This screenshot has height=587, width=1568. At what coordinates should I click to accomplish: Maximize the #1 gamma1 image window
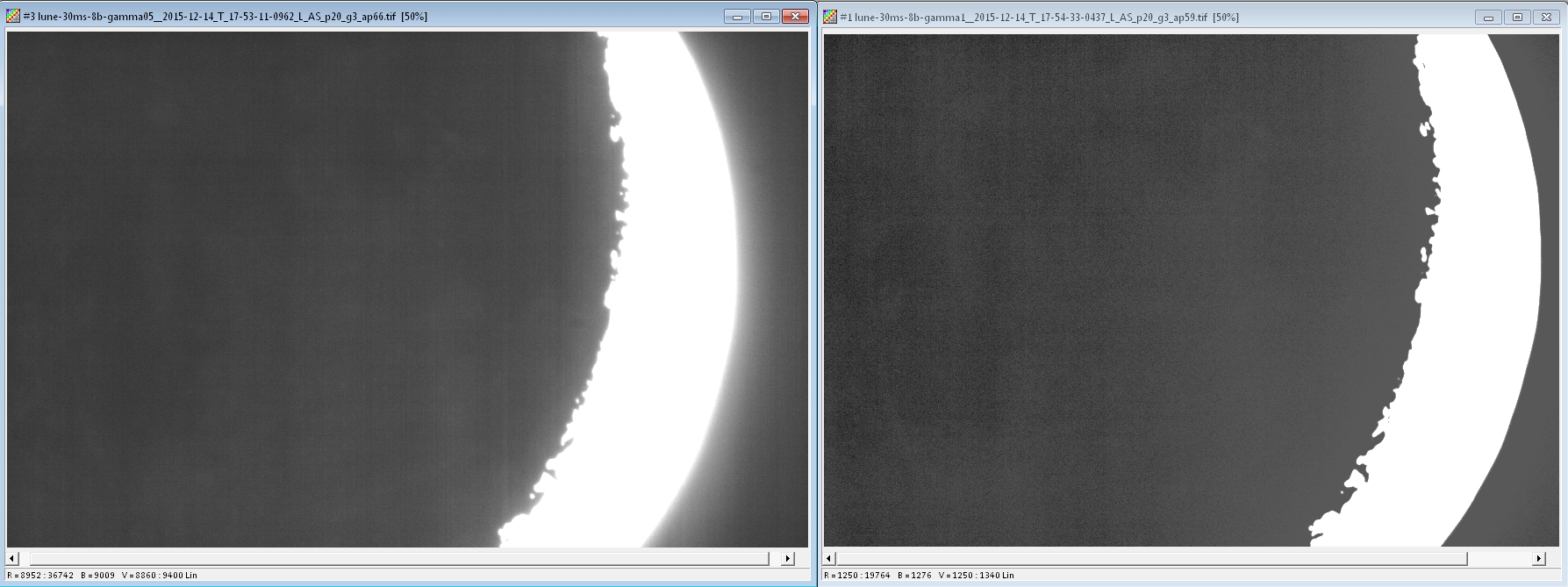1517,18
